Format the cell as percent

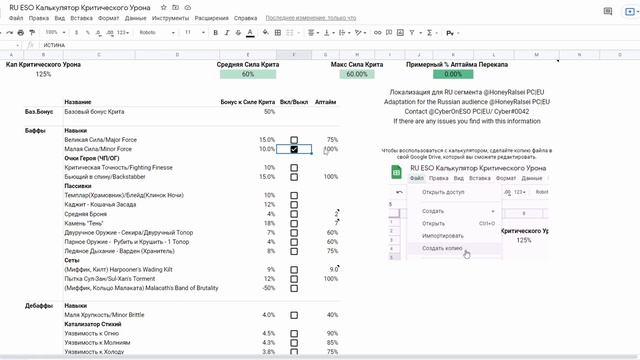tap(87, 33)
